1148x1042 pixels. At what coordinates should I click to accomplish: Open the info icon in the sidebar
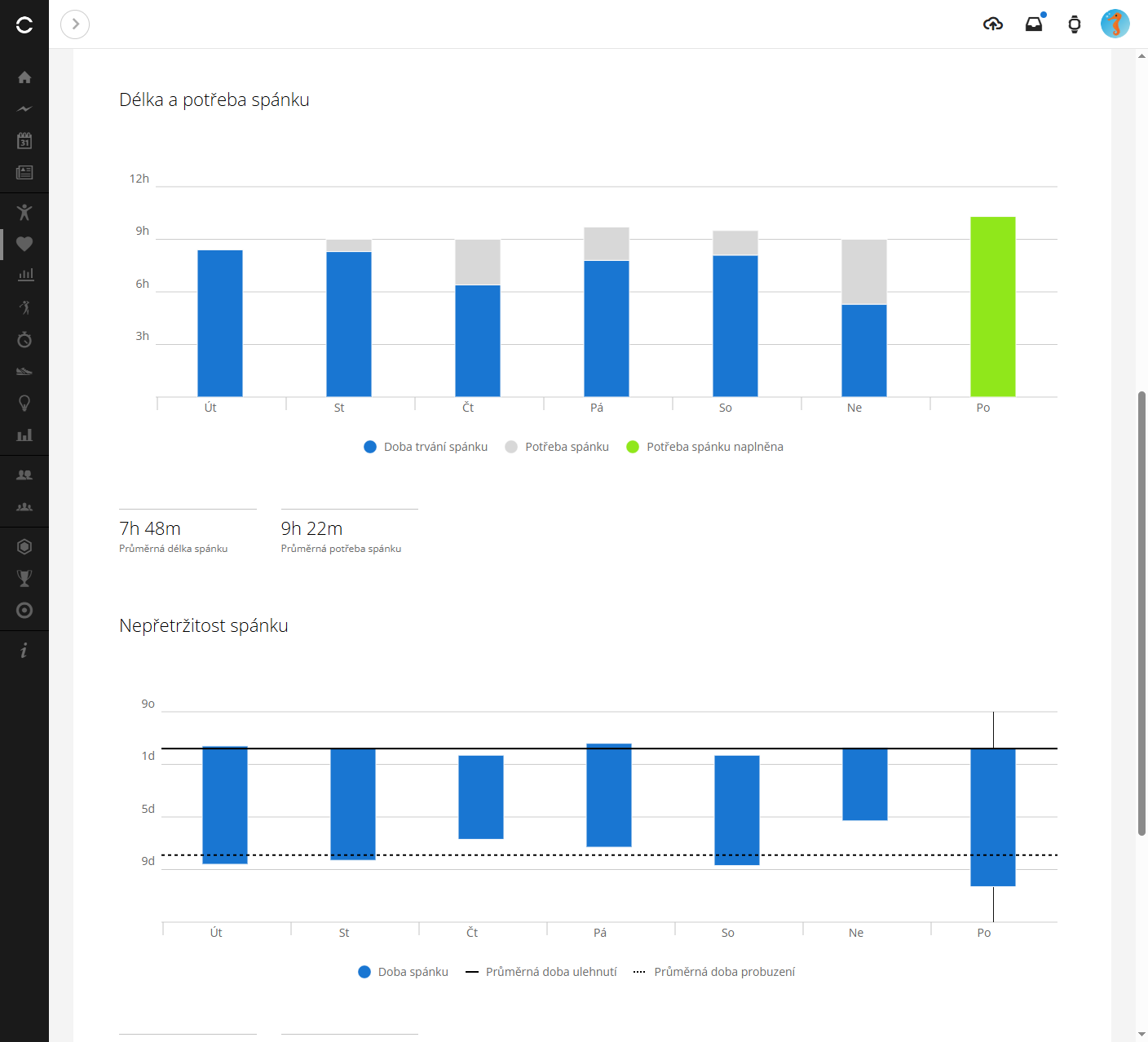(24, 650)
